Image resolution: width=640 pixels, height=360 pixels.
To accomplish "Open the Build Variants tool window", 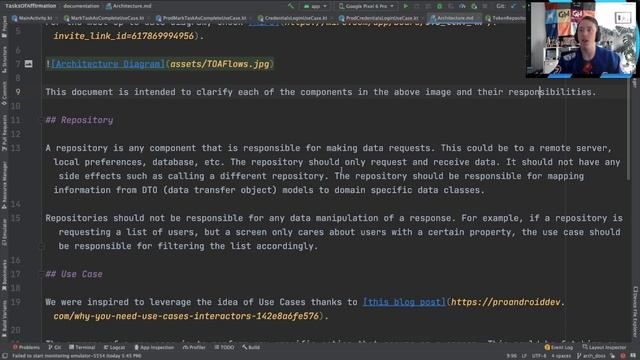I will [x=4, y=320].
